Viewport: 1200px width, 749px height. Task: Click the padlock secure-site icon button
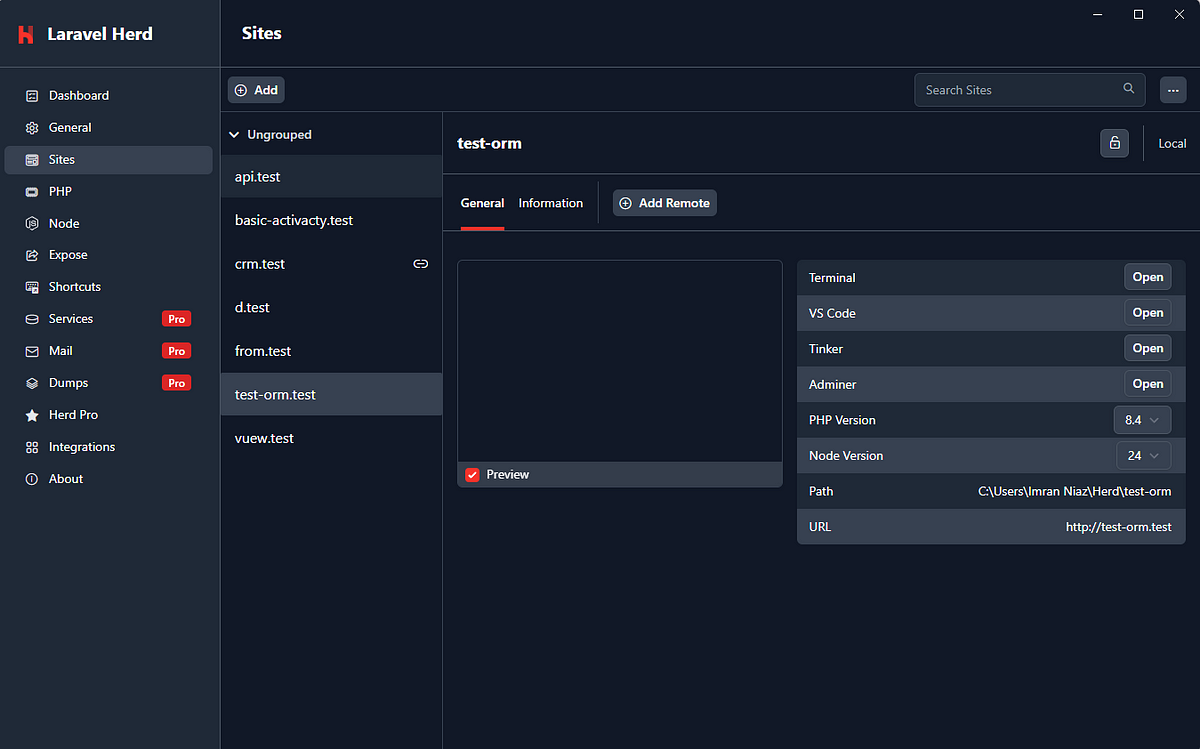pyautogui.click(x=1114, y=143)
